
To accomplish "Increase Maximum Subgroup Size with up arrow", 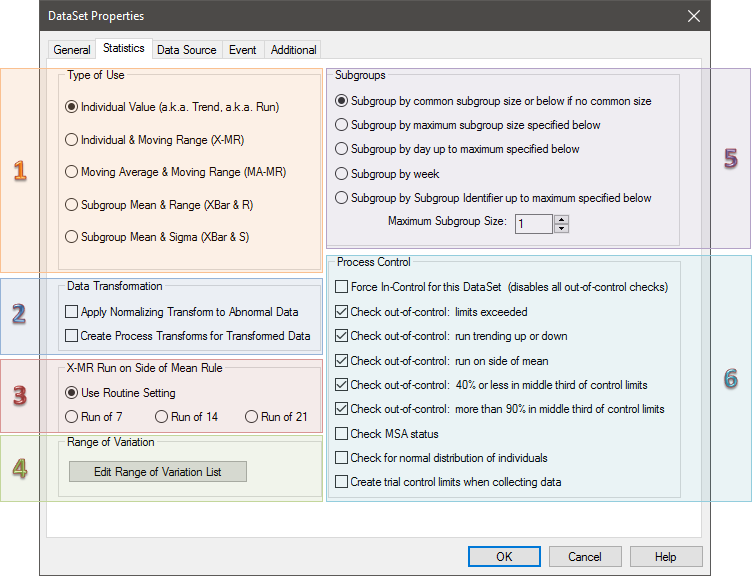I will 561,217.
